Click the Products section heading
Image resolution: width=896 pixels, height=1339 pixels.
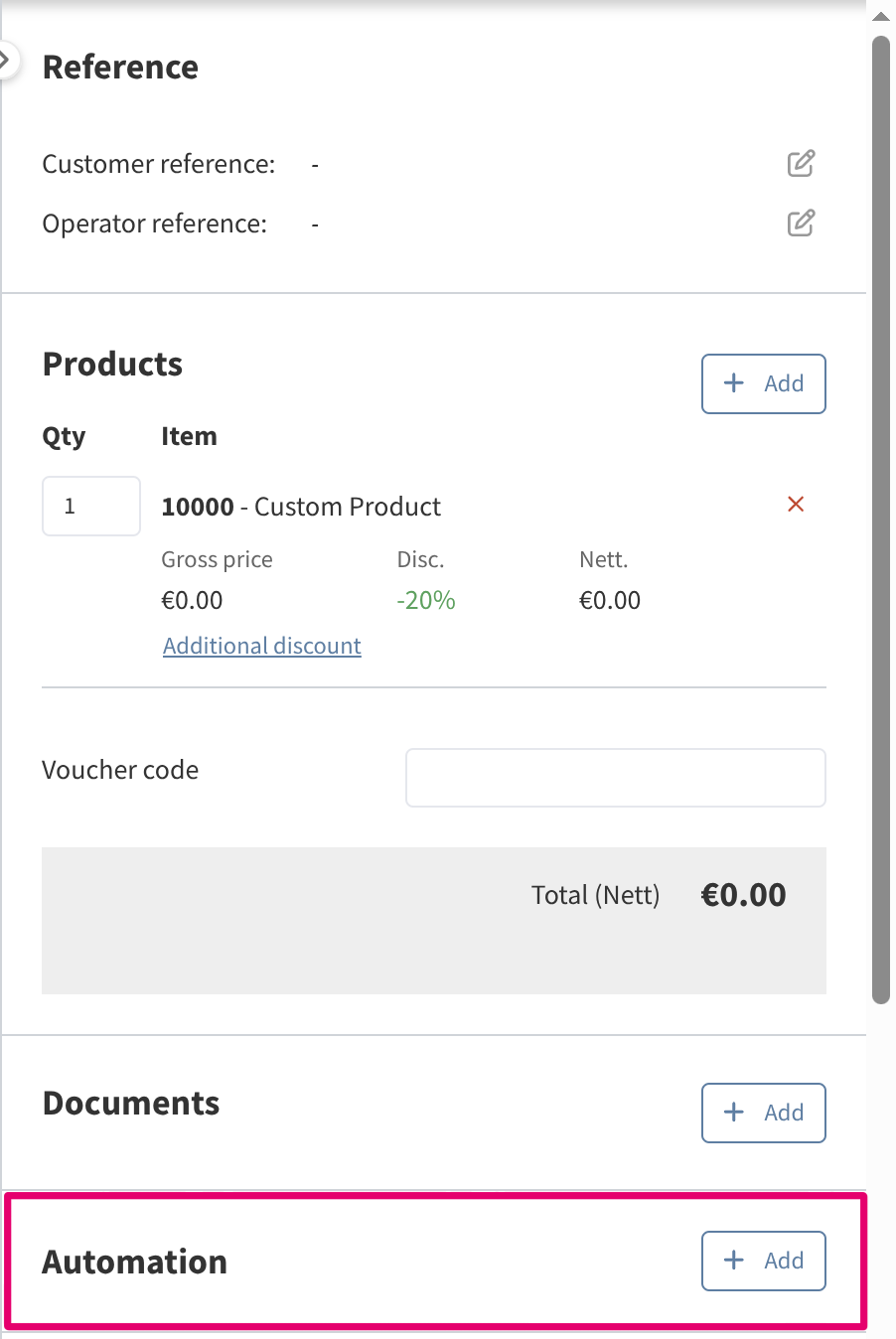click(112, 365)
